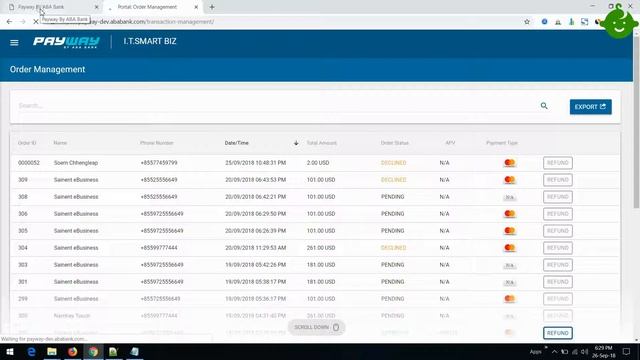640x360 pixels.
Task: Export the order list
Action: coord(591,107)
